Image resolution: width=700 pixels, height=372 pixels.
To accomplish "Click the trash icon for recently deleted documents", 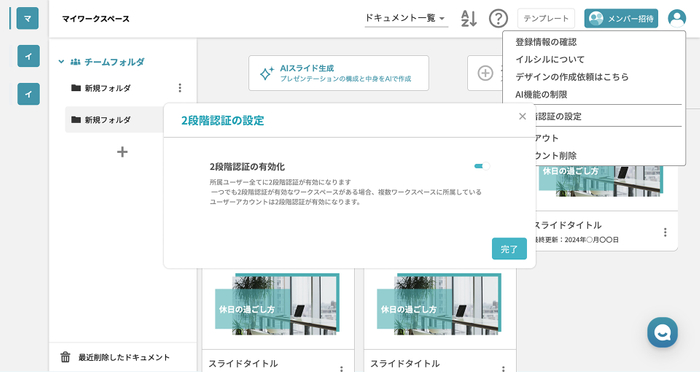I will pyautogui.click(x=65, y=357).
